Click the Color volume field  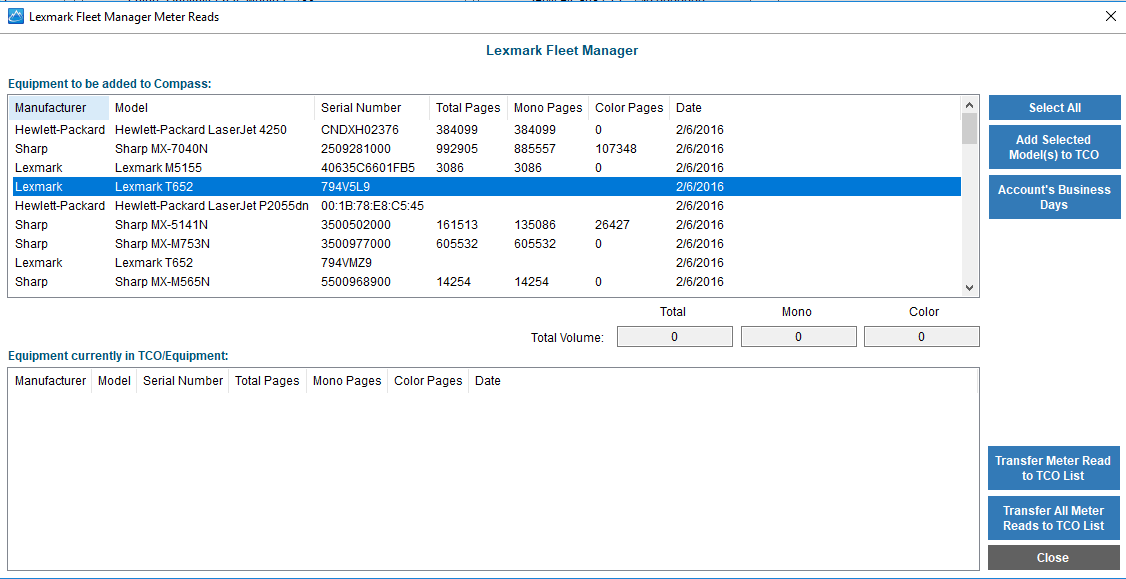(x=921, y=336)
